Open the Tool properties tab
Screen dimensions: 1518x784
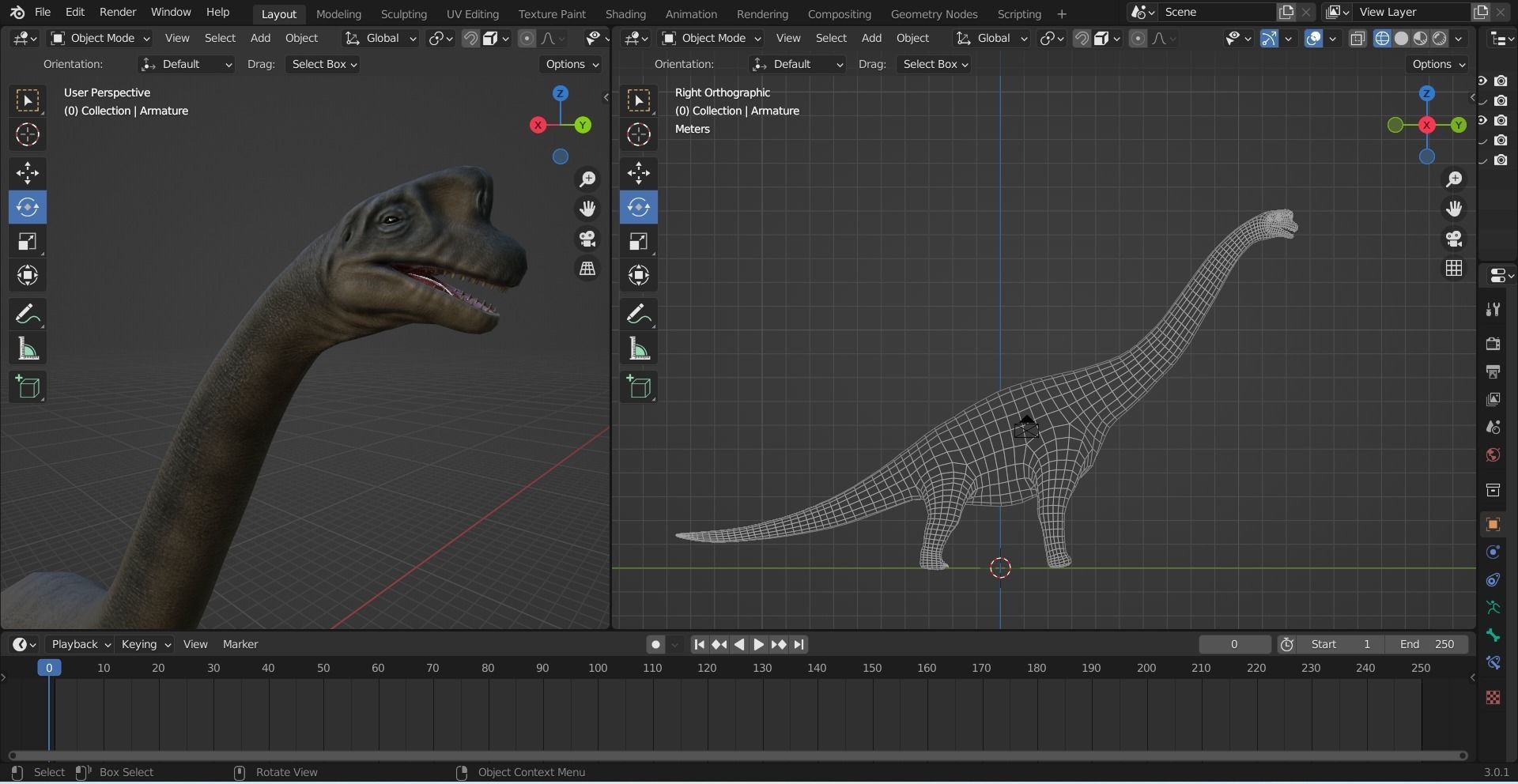click(1493, 309)
